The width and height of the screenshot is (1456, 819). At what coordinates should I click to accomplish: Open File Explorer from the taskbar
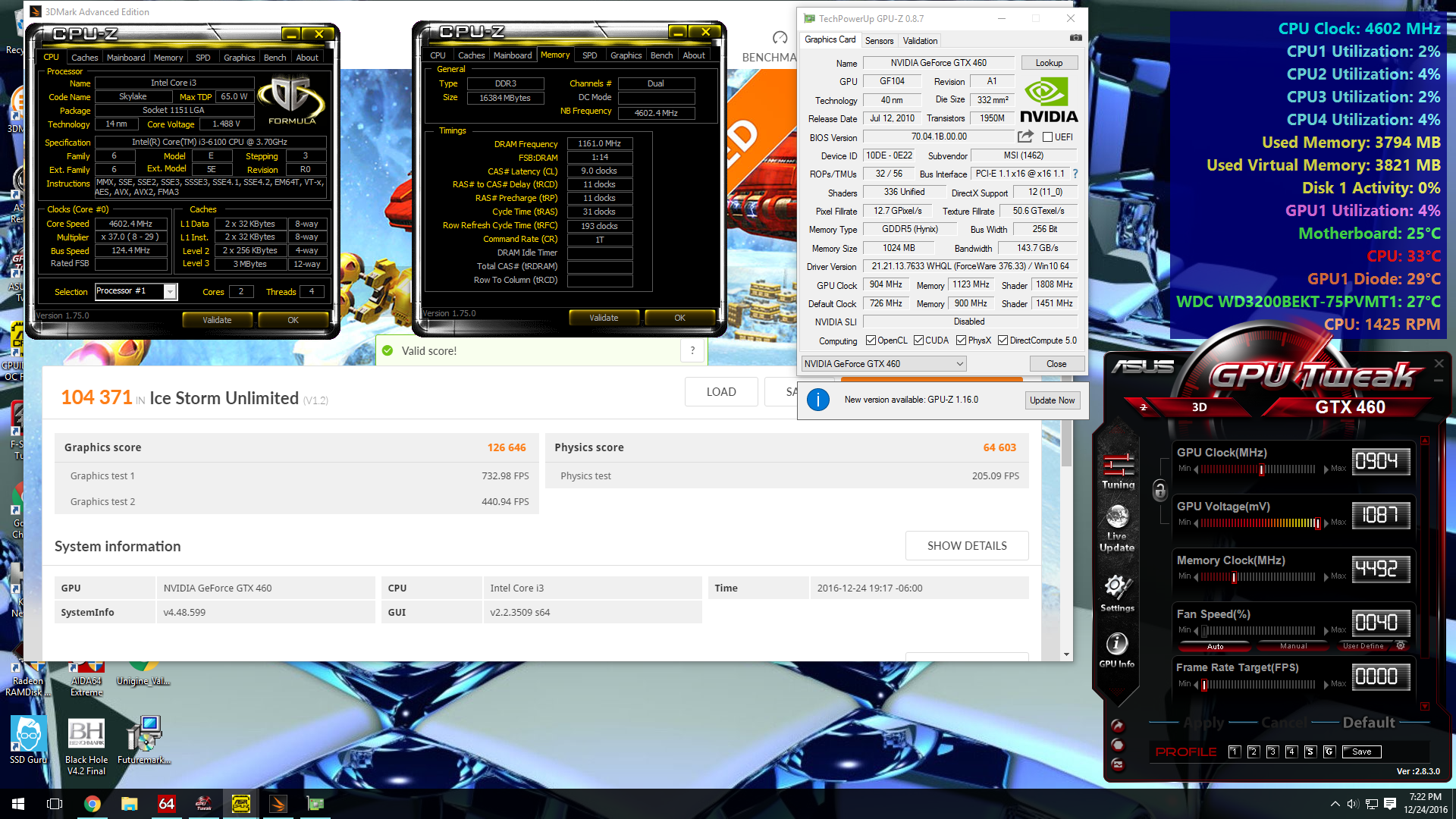tap(129, 804)
